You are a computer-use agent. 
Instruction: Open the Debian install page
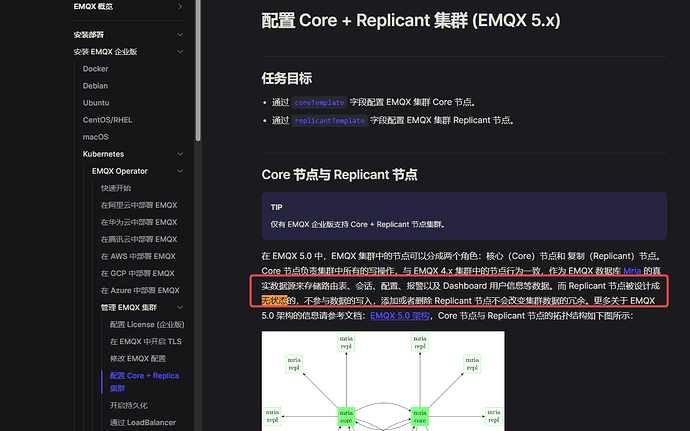(96, 86)
